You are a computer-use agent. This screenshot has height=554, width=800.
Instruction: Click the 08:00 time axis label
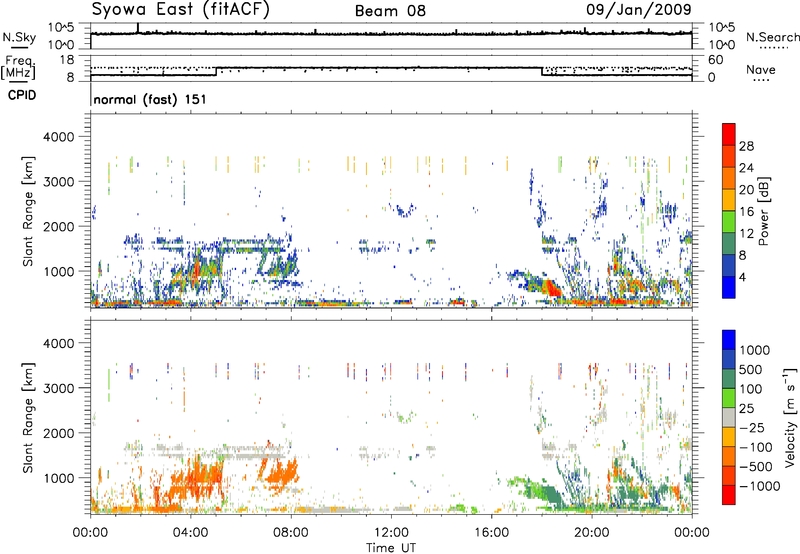pyautogui.click(x=291, y=533)
